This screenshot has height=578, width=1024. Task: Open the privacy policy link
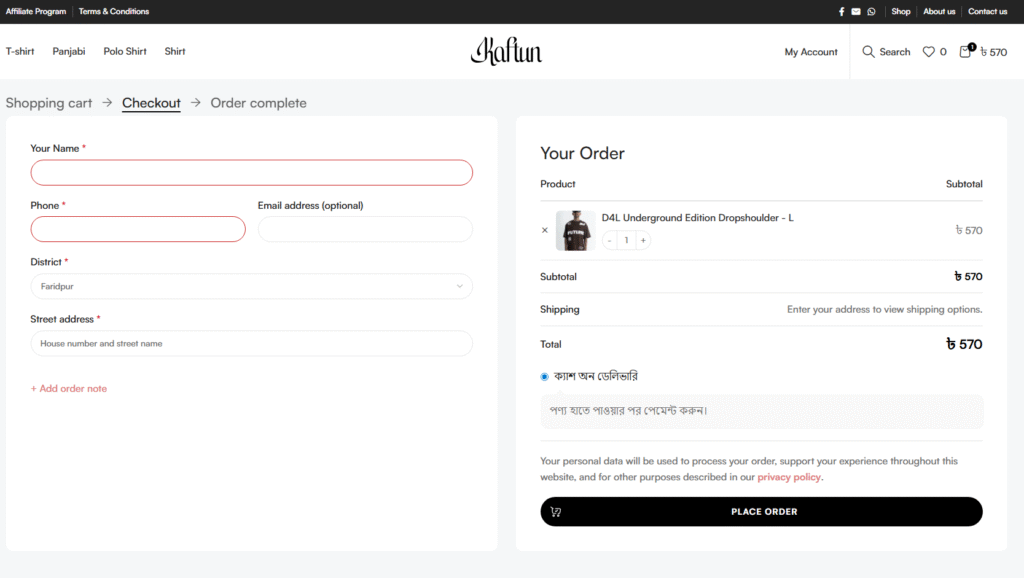(x=789, y=477)
